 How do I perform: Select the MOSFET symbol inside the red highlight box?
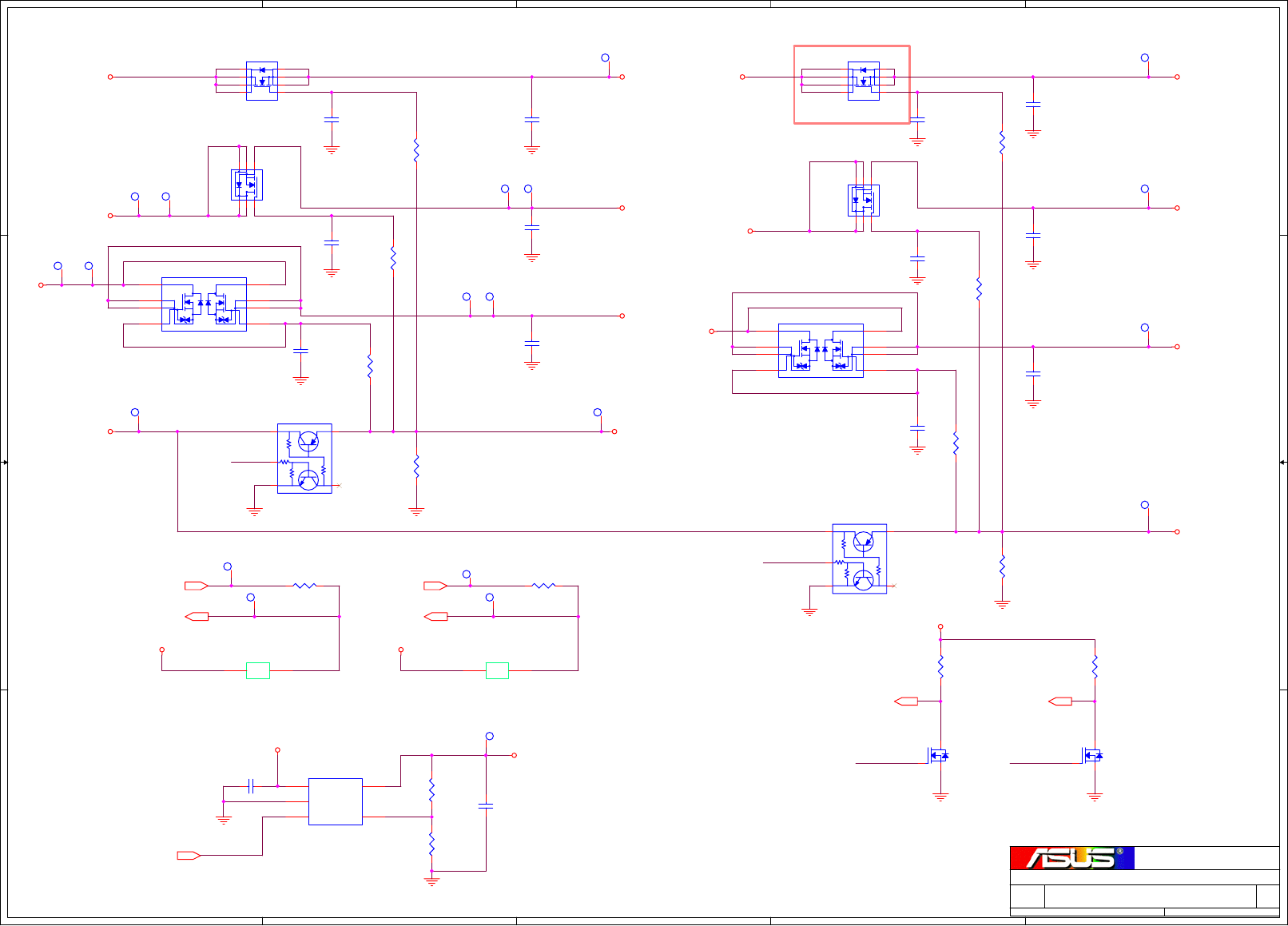tap(864, 81)
